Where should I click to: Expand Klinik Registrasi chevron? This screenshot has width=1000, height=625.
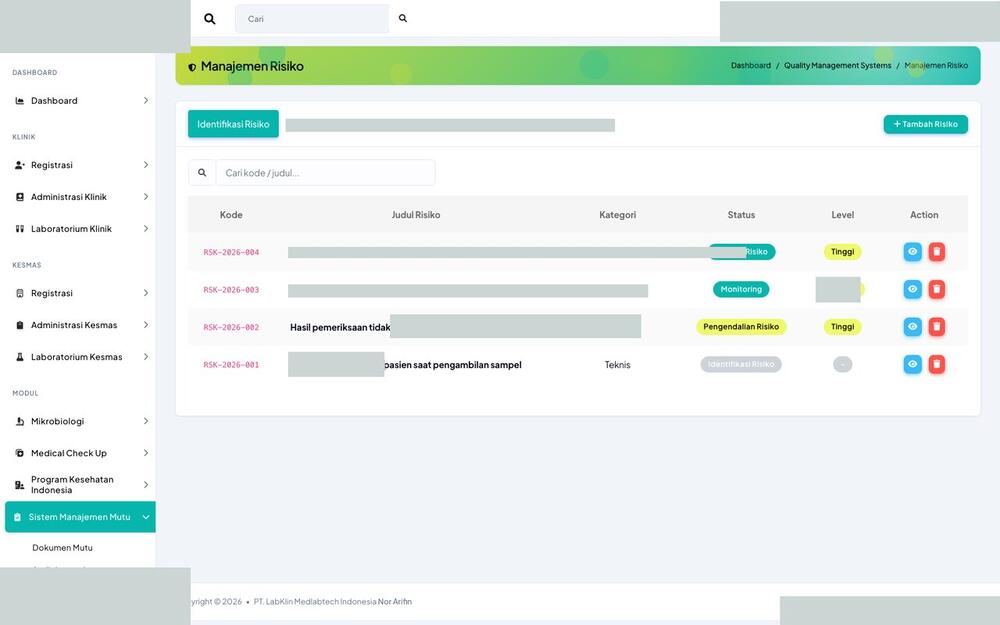145,165
